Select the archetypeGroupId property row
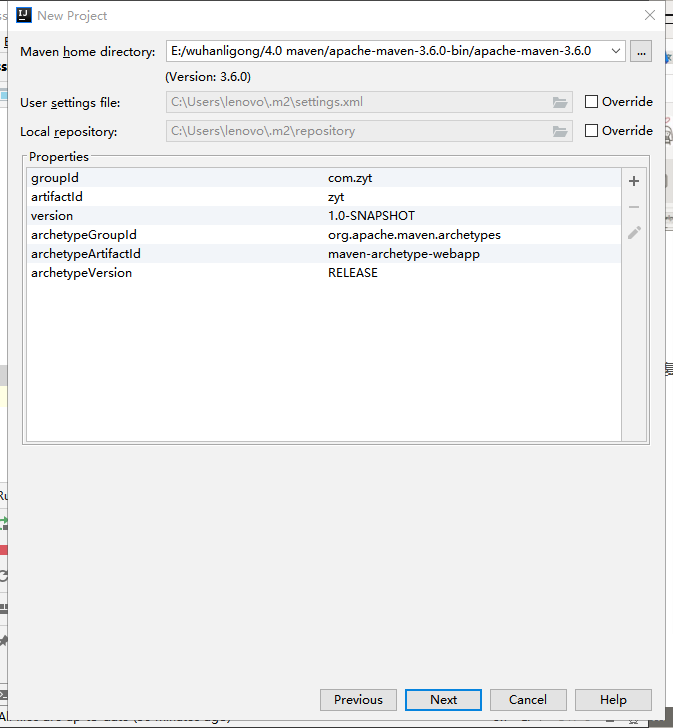The image size is (673, 728). tap(324, 235)
